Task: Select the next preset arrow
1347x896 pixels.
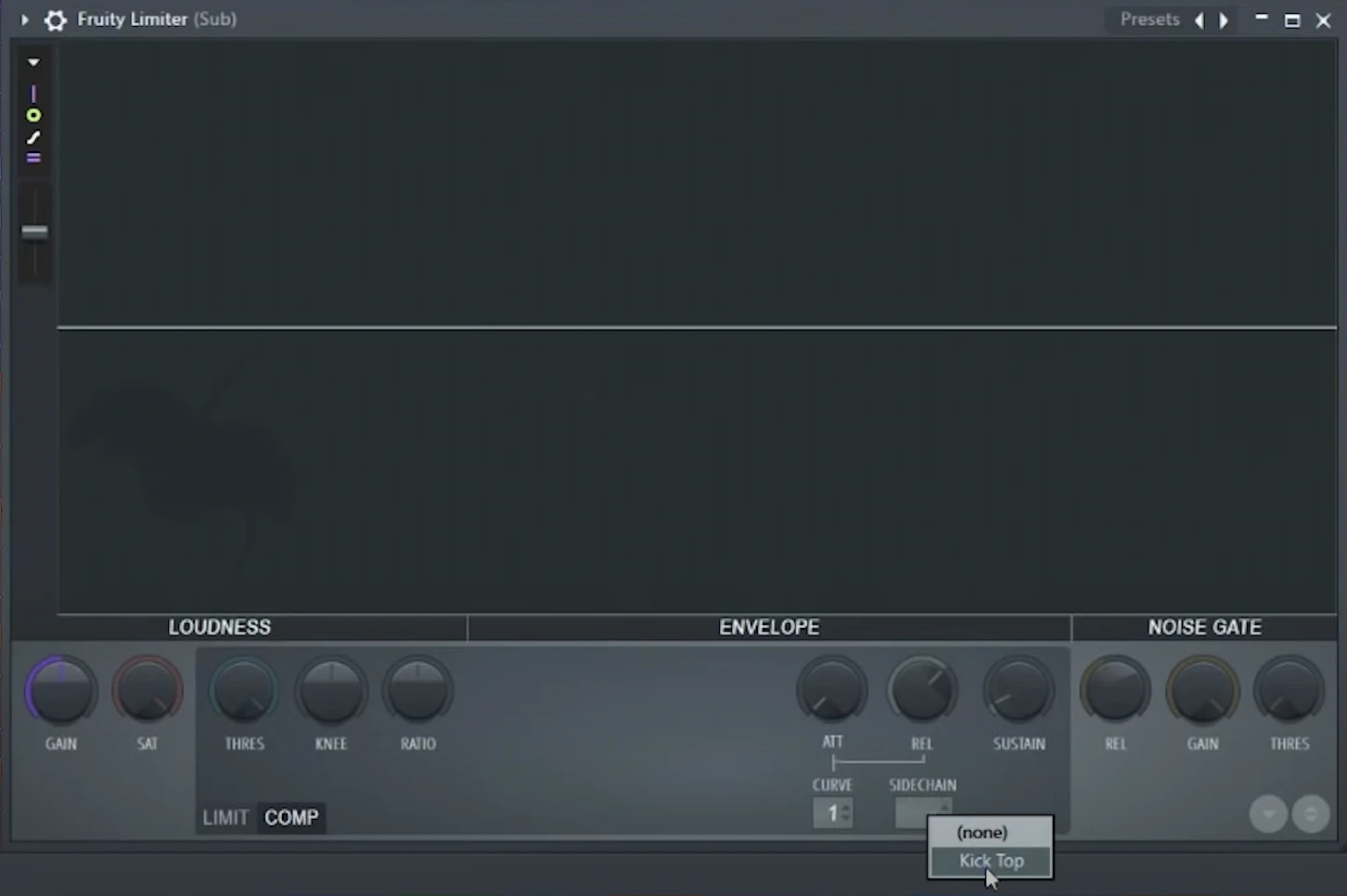Action: pyautogui.click(x=1224, y=20)
